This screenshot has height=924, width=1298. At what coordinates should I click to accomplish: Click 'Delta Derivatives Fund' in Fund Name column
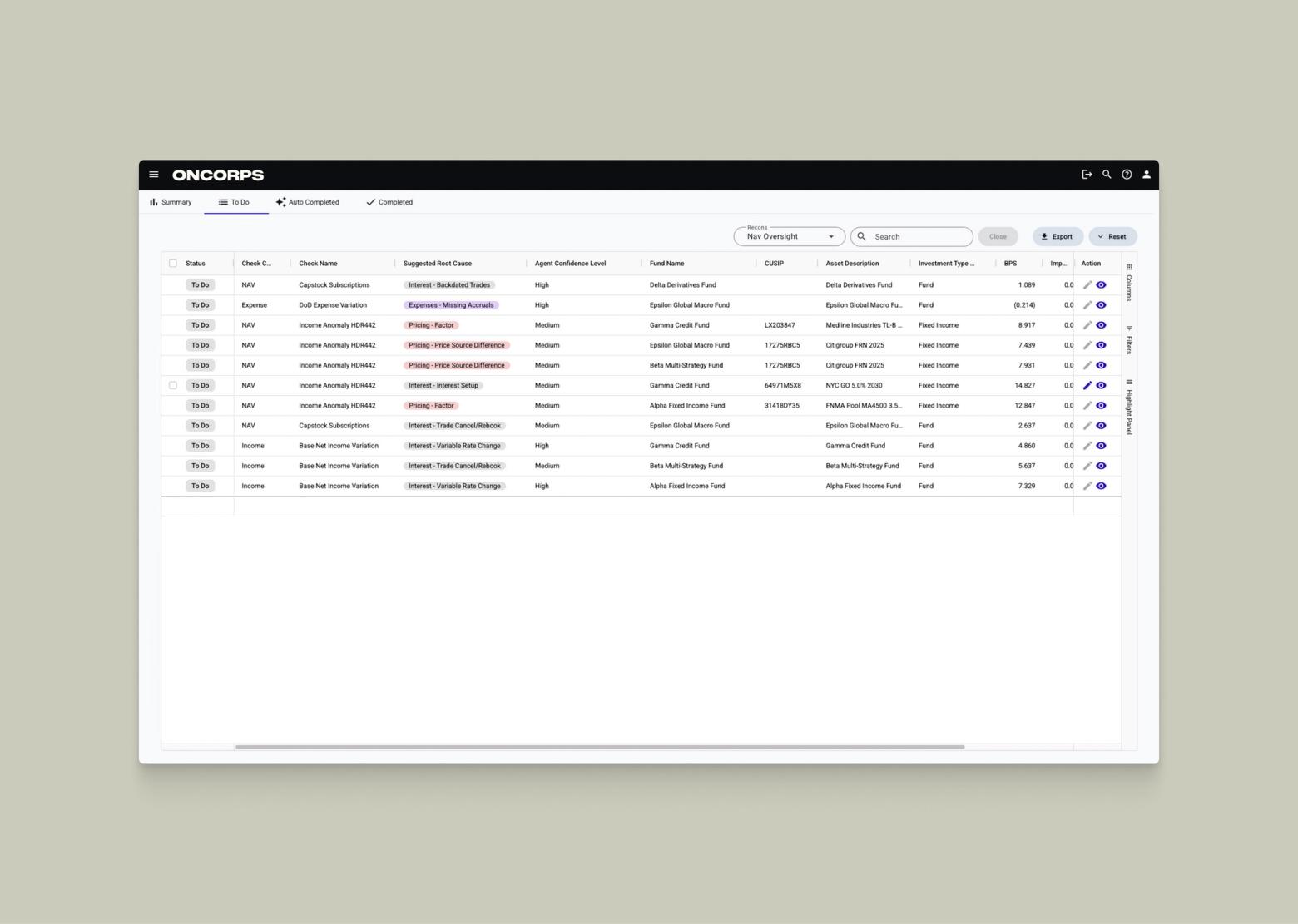coord(683,285)
